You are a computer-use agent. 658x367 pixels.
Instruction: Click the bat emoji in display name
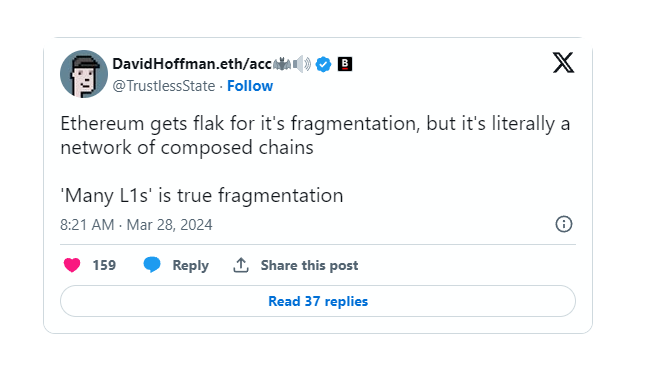coord(282,64)
